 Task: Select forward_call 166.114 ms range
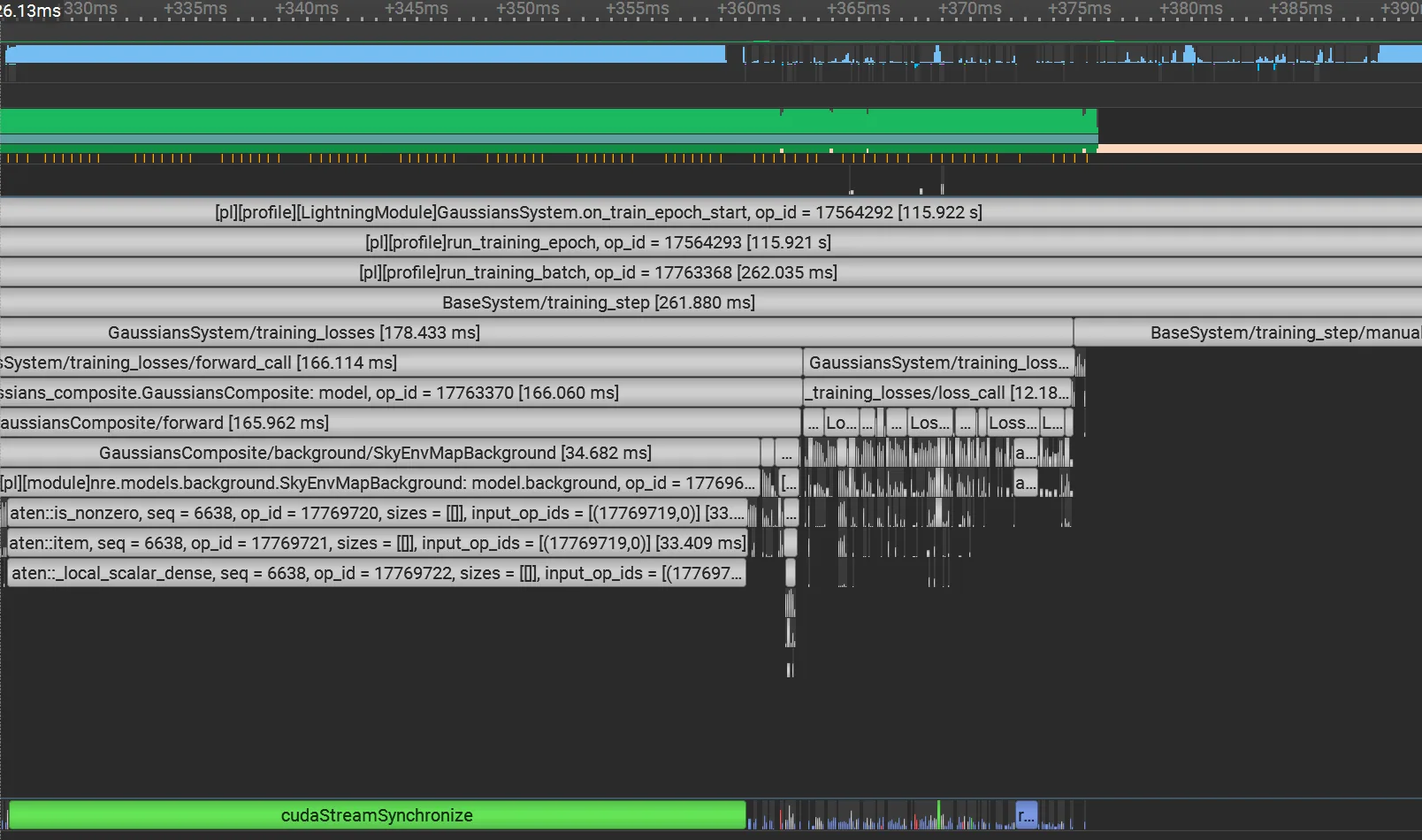(401, 363)
